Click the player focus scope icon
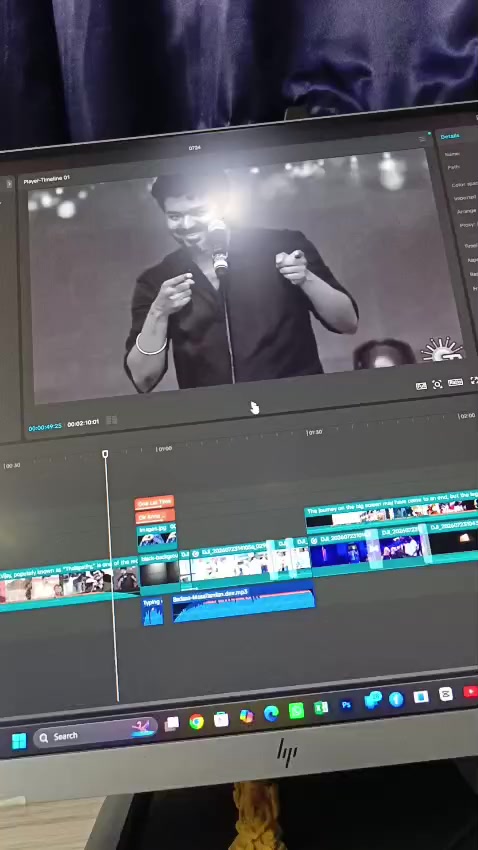The width and height of the screenshot is (478, 850). (x=437, y=384)
